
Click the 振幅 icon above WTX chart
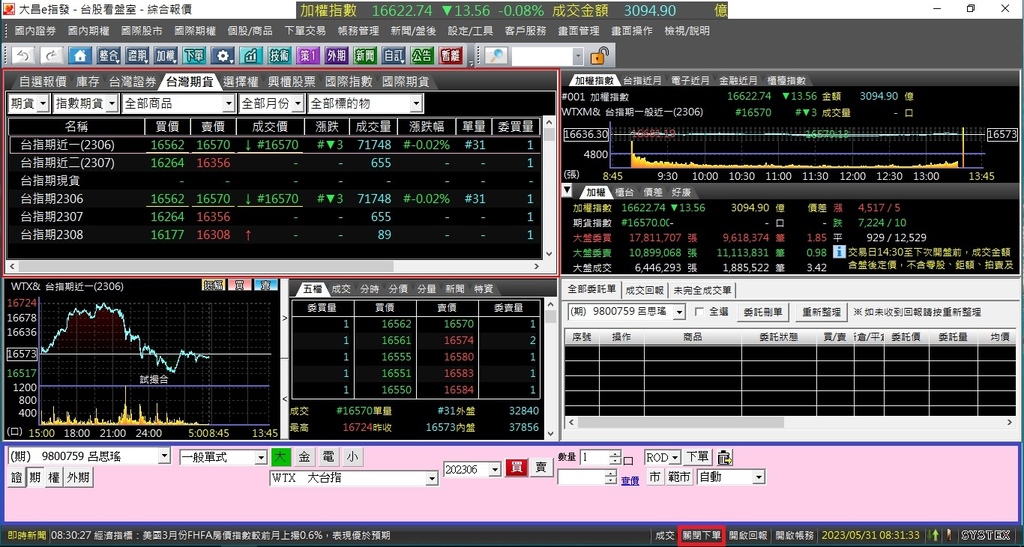(x=214, y=285)
